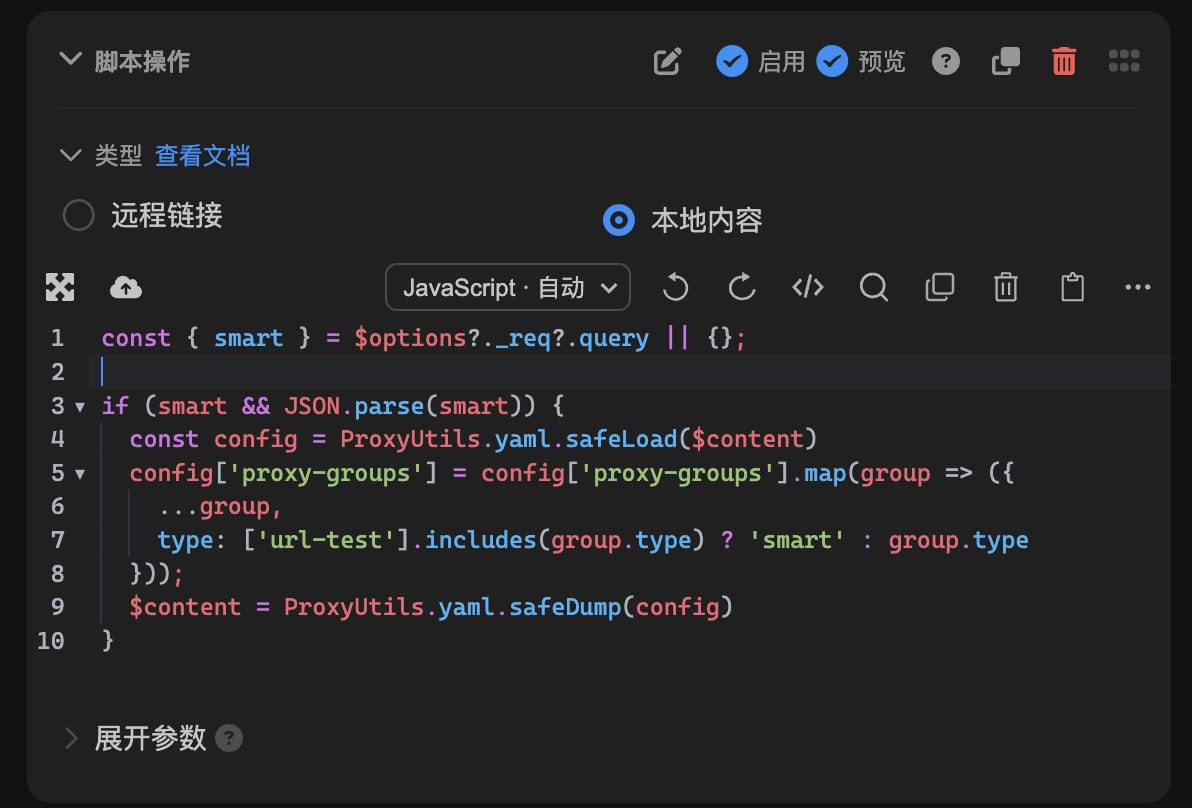The image size is (1192, 808).
Task: Click '$content' at start of line 9
Action: 185,607
